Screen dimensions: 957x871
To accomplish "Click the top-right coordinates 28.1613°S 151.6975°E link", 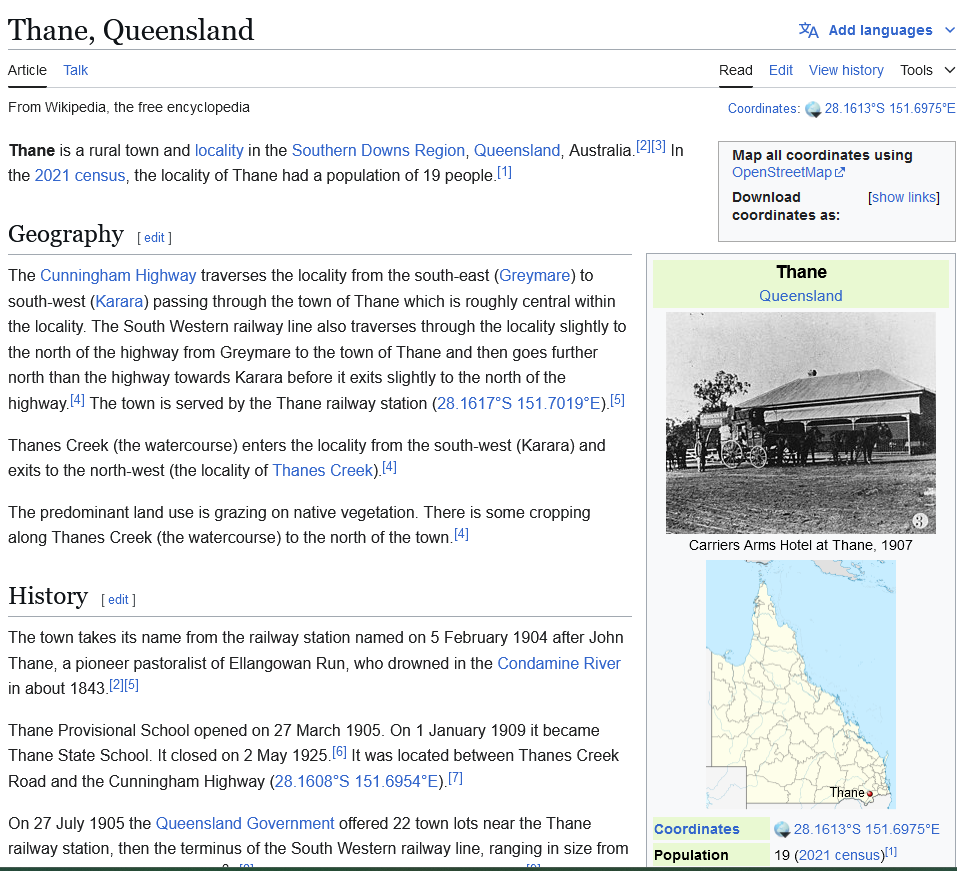I will coord(890,109).
